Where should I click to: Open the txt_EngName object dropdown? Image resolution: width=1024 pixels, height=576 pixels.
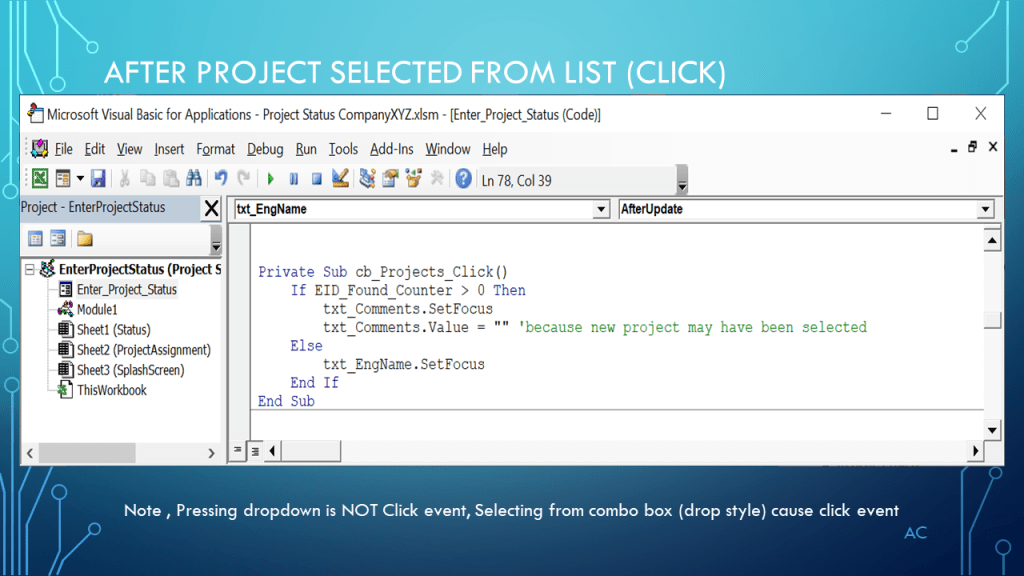[x=601, y=210]
